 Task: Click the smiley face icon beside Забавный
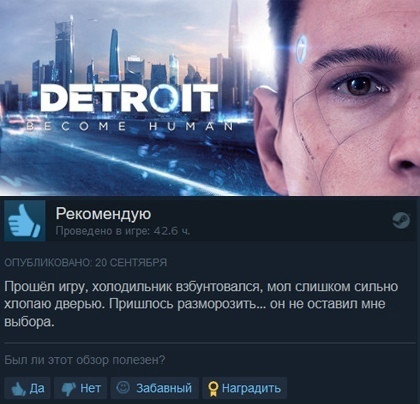coord(123,387)
